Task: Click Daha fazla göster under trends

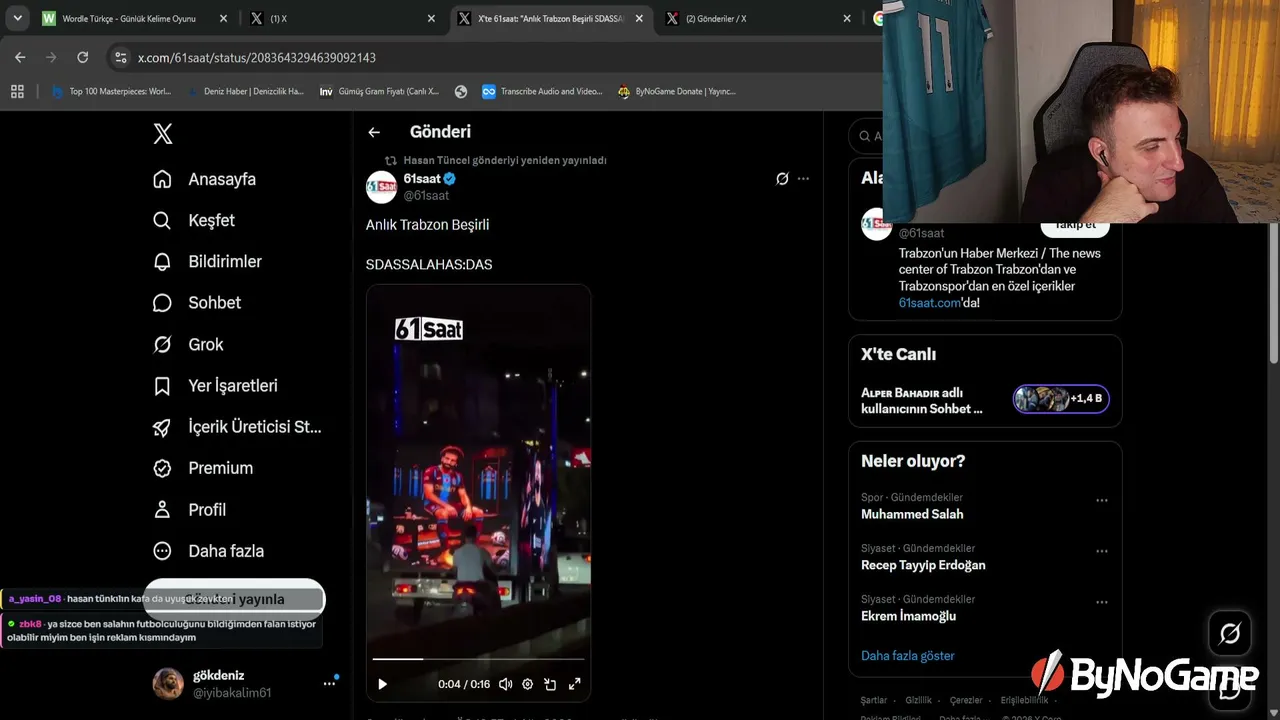Action: coord(908,656)
